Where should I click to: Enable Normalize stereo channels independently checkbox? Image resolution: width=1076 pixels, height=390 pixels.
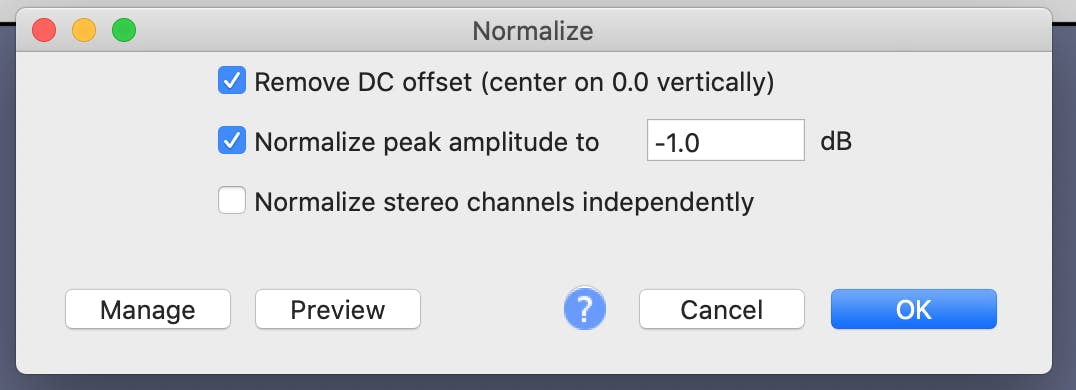click(x=232, y=200)
